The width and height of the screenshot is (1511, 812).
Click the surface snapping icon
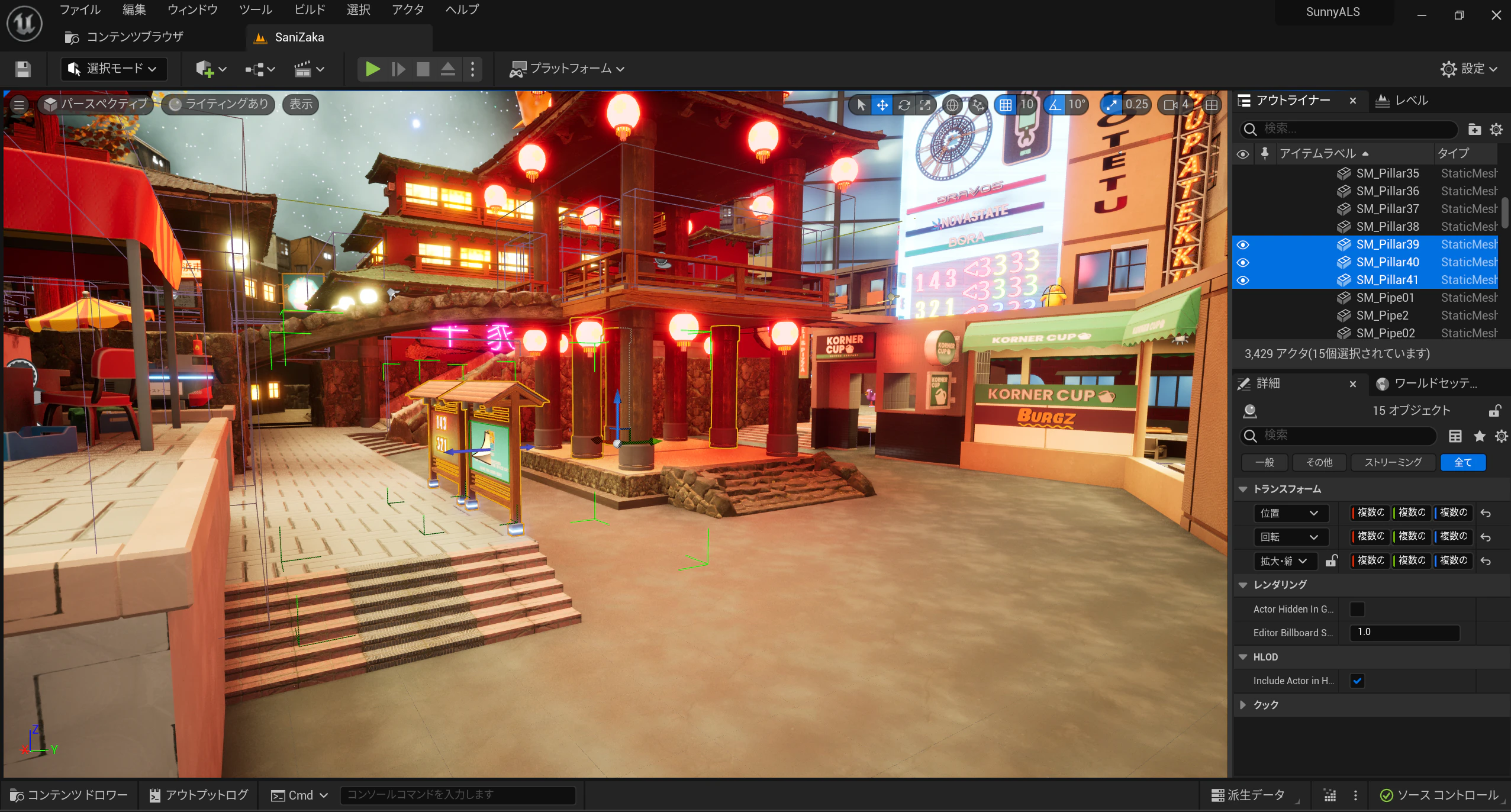978,105
